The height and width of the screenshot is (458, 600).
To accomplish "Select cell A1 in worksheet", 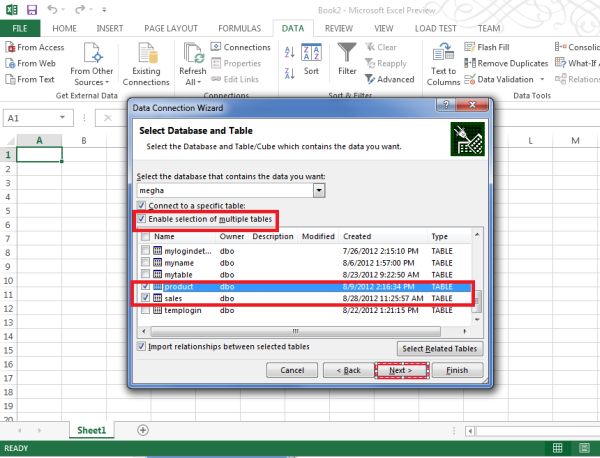I will point(39,155).
